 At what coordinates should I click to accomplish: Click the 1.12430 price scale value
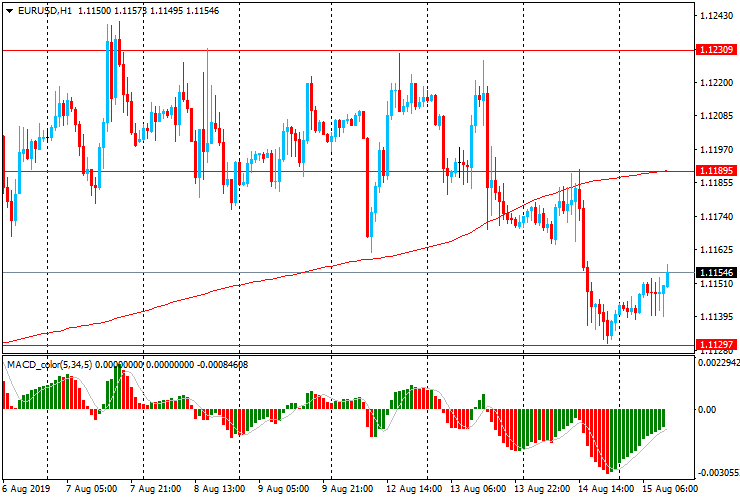point(716,16)
